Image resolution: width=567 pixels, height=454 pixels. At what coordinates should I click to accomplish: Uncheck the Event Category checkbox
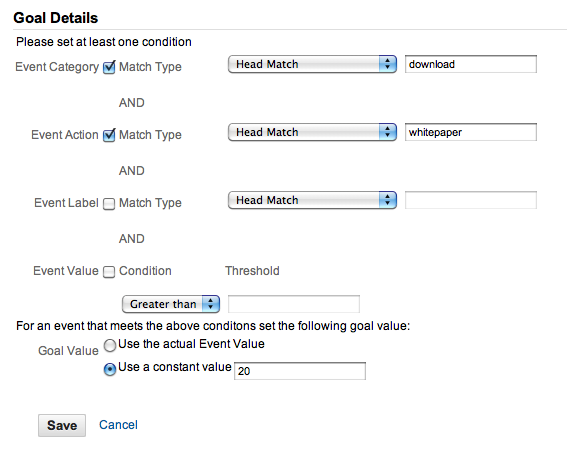(x=109, y=67)
